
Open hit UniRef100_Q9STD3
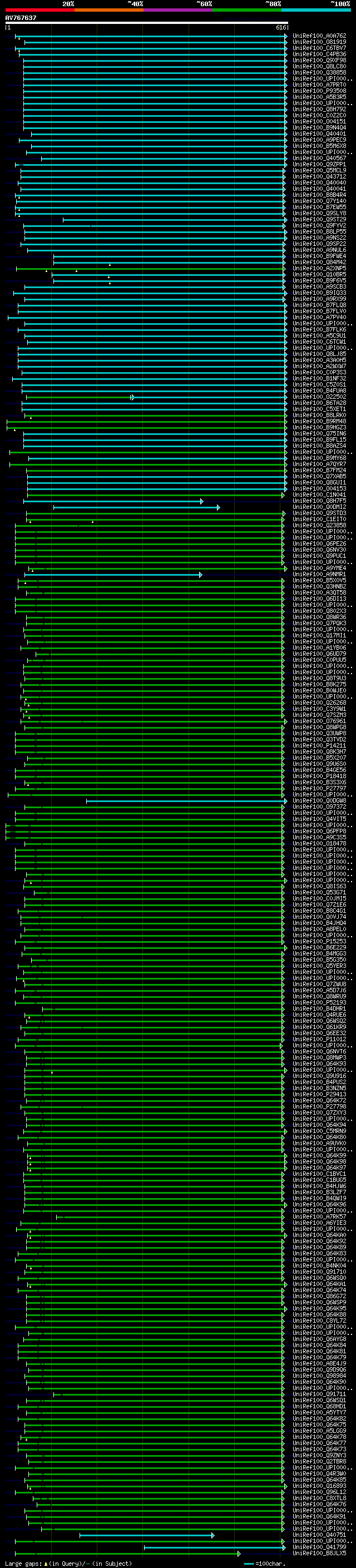pos(319,513)
